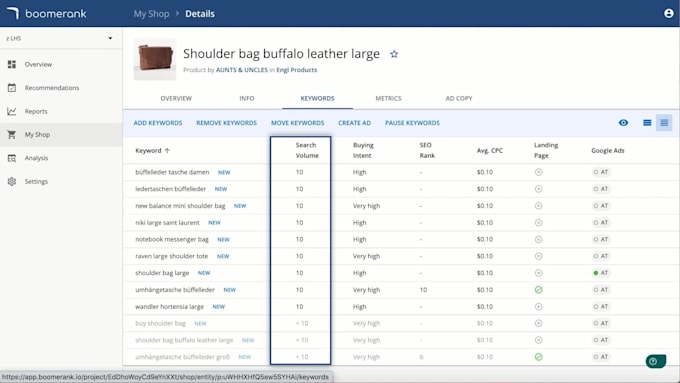Screen dimensions: 680x383
Task: Click landing page icon for raven large shoulder tote
Action: (x=539, y=256)
